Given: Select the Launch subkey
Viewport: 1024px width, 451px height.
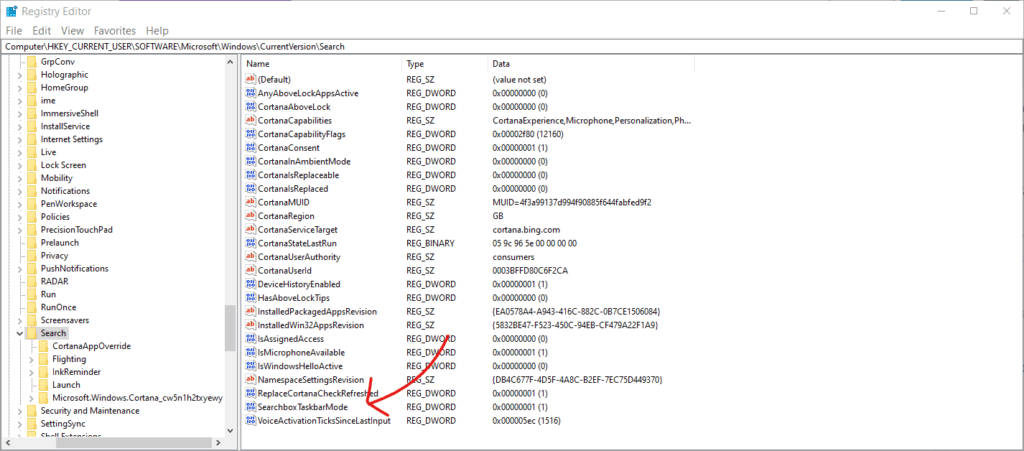Looking at the screenshot, I should pos(66,385).
